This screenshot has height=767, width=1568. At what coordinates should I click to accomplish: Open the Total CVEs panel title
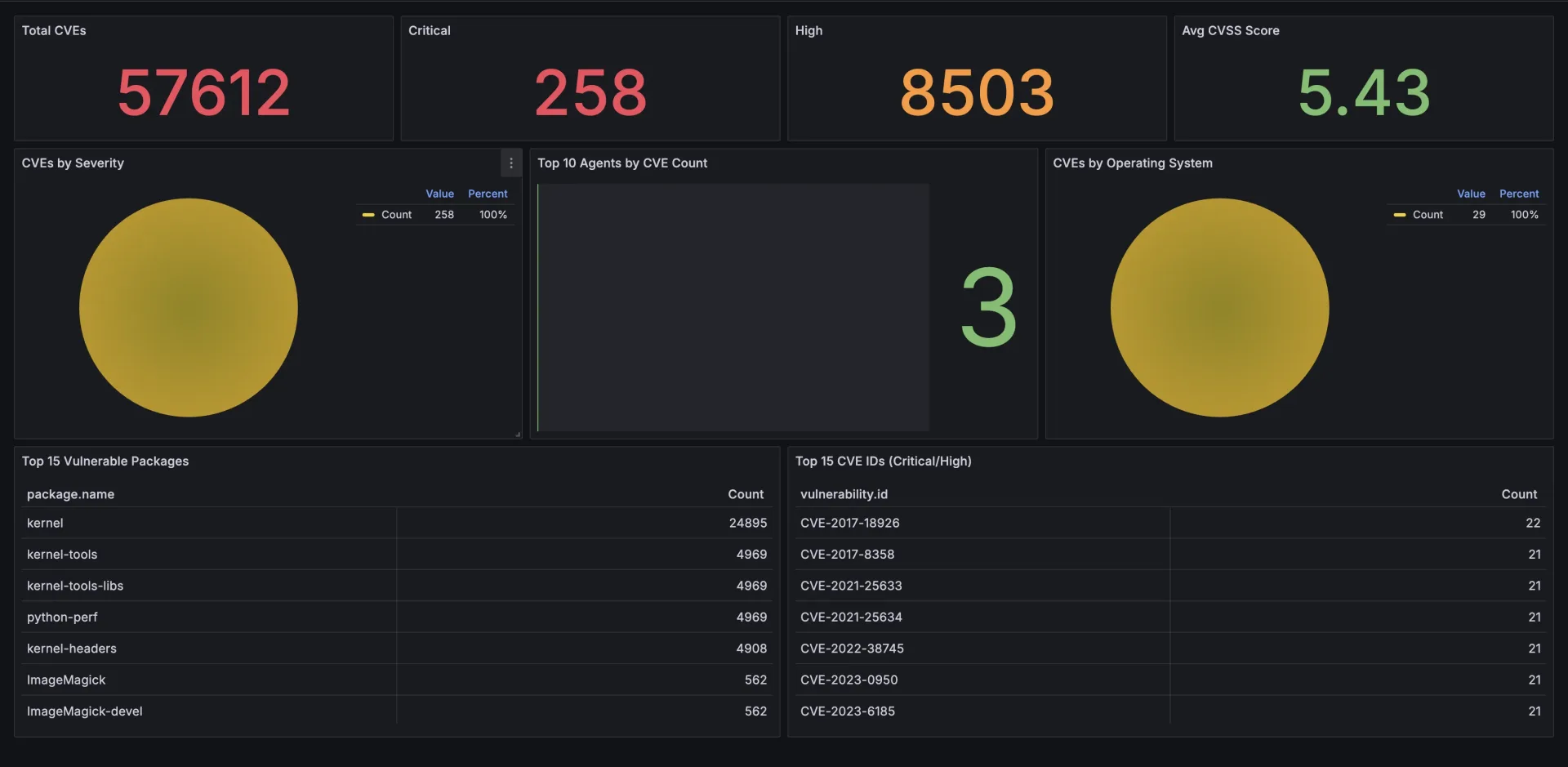click(54, 30)
